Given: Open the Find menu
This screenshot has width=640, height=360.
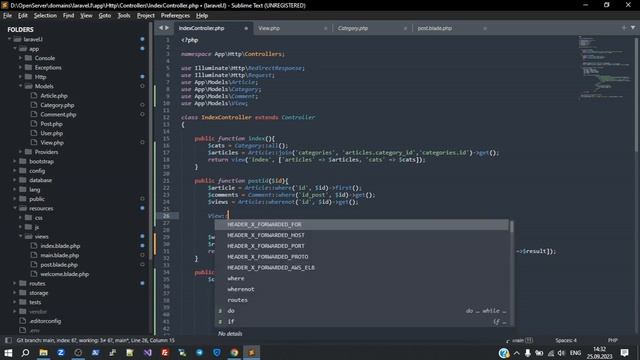Looking at the screenshot, I should pos(68,16).
